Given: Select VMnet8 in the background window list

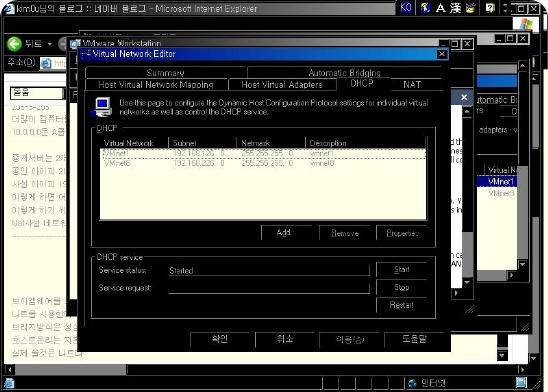Looking at the screenshot, I should click(501, 193).
